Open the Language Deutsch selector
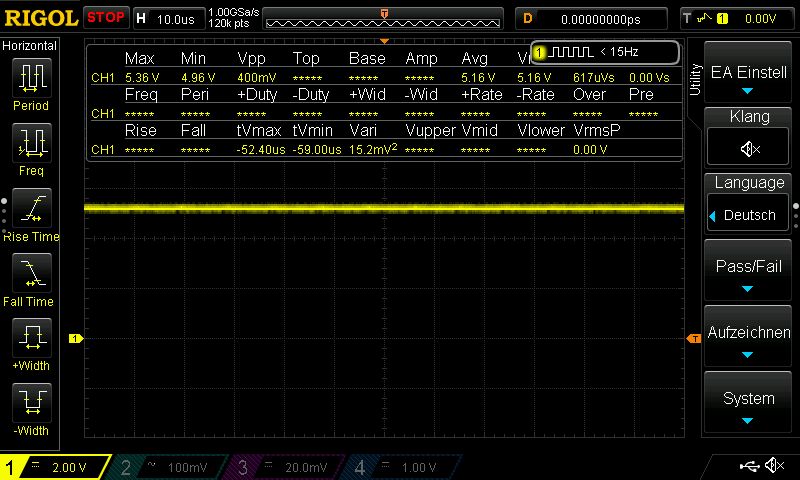Image resolution: width=800 pixels, height=480 pixels. (x=749, y=206)
